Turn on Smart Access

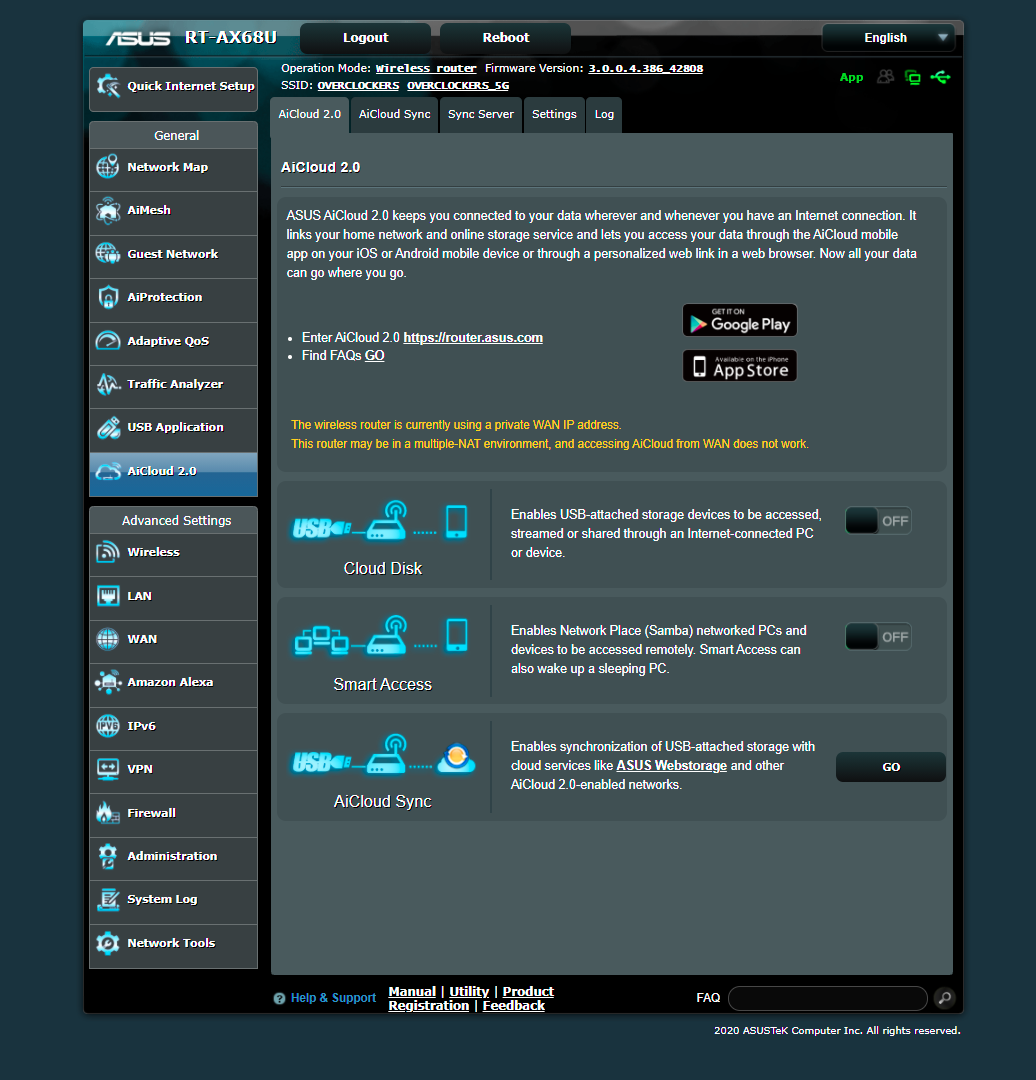[x=878, y=636]
